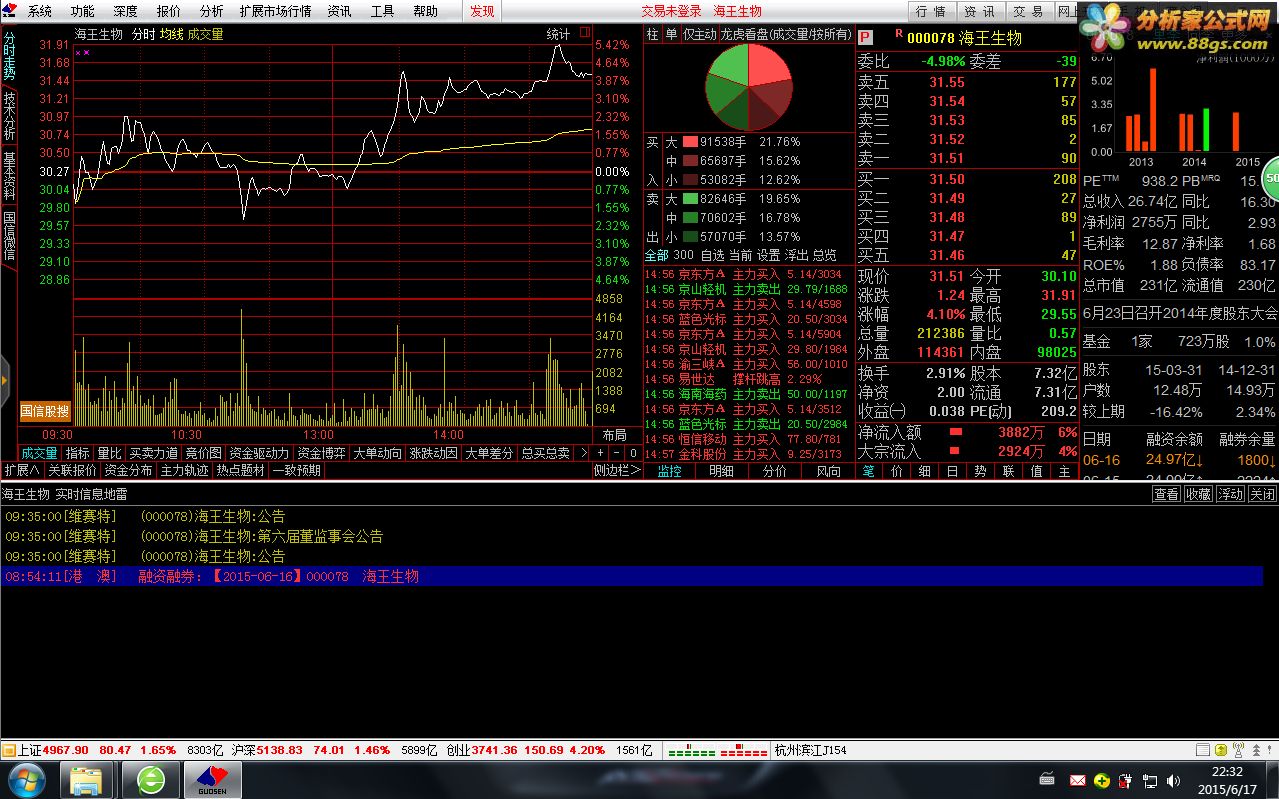Select the 量比 tab under the chart
Image resolution: width=1279 pixels, height=799 pixels.
click(109, 453)
